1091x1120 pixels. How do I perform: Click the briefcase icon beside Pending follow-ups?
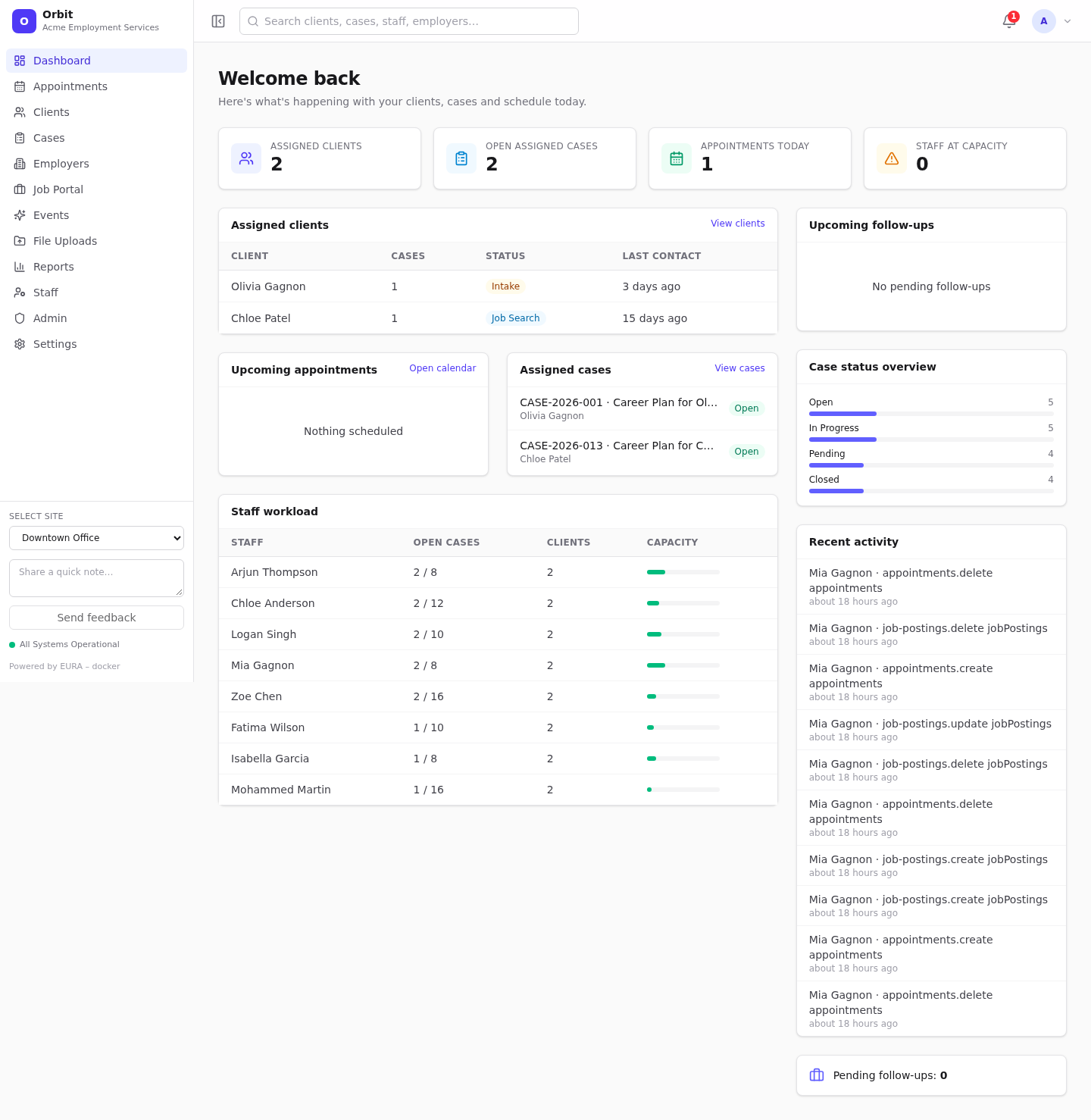coord(817,1075)
